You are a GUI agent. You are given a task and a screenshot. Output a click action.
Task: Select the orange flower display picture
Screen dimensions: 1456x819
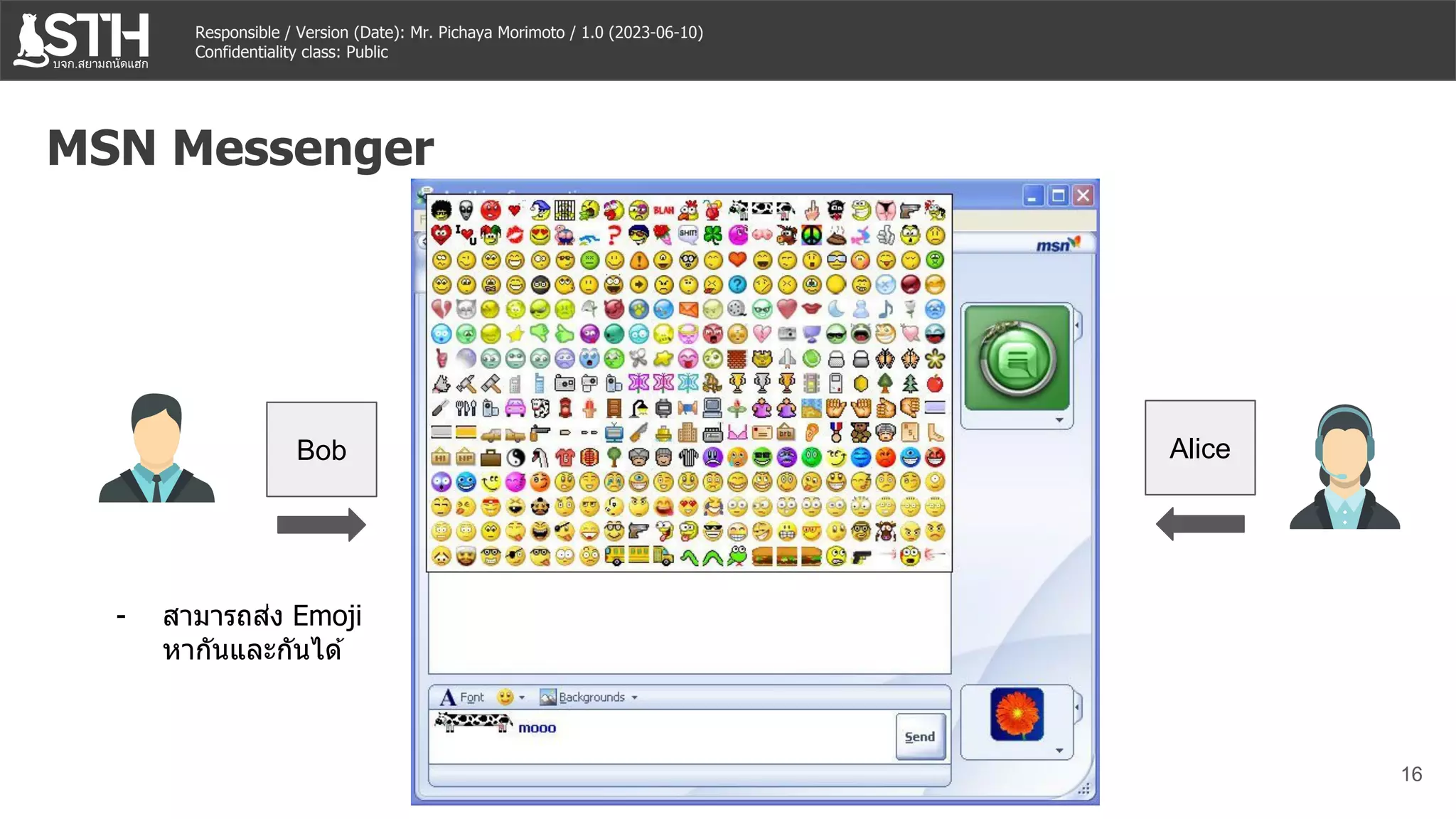(x=1017, y=714)
